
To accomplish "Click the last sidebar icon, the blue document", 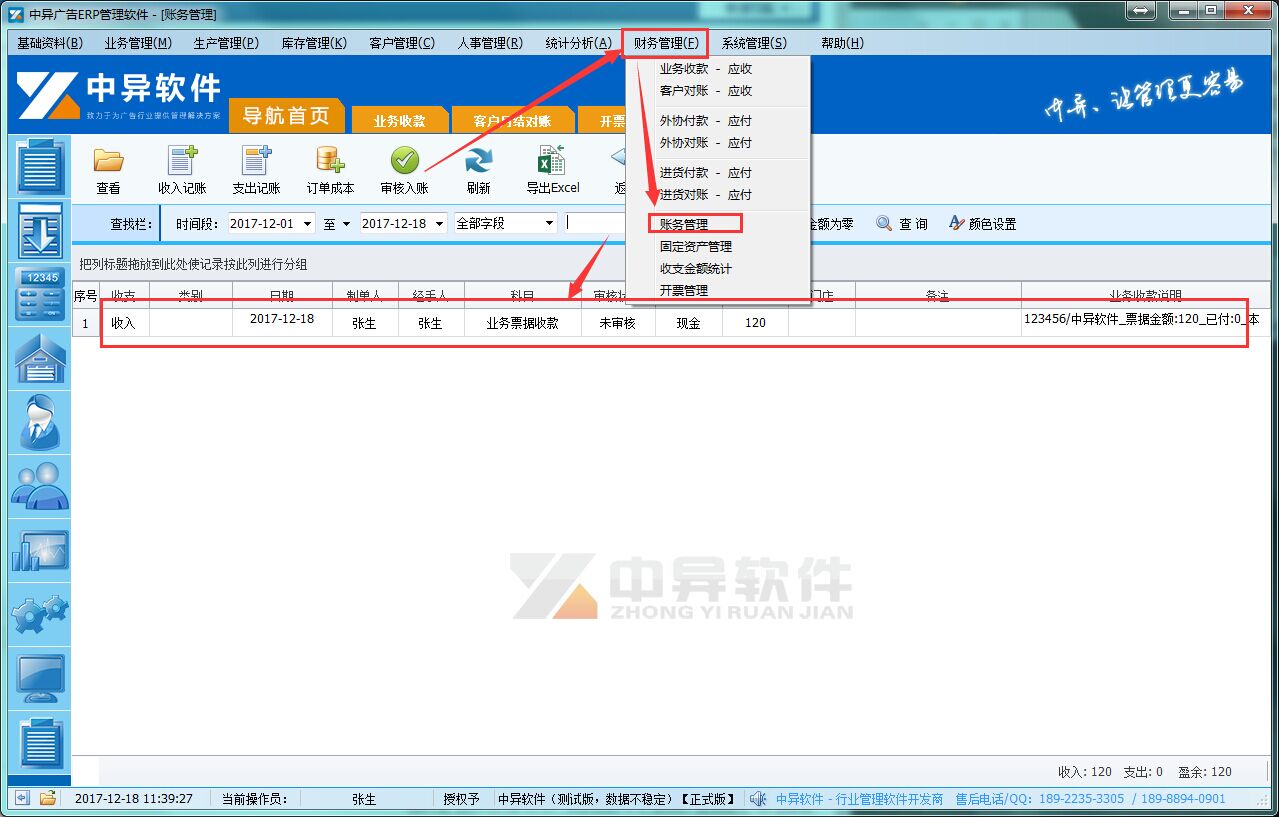I will tap(40, 745).
